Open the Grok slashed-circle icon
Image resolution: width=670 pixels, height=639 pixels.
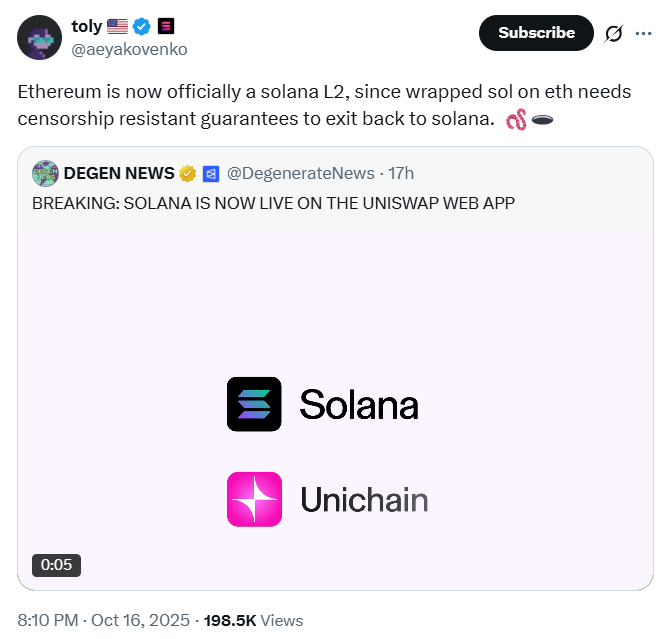click(613, 33)
